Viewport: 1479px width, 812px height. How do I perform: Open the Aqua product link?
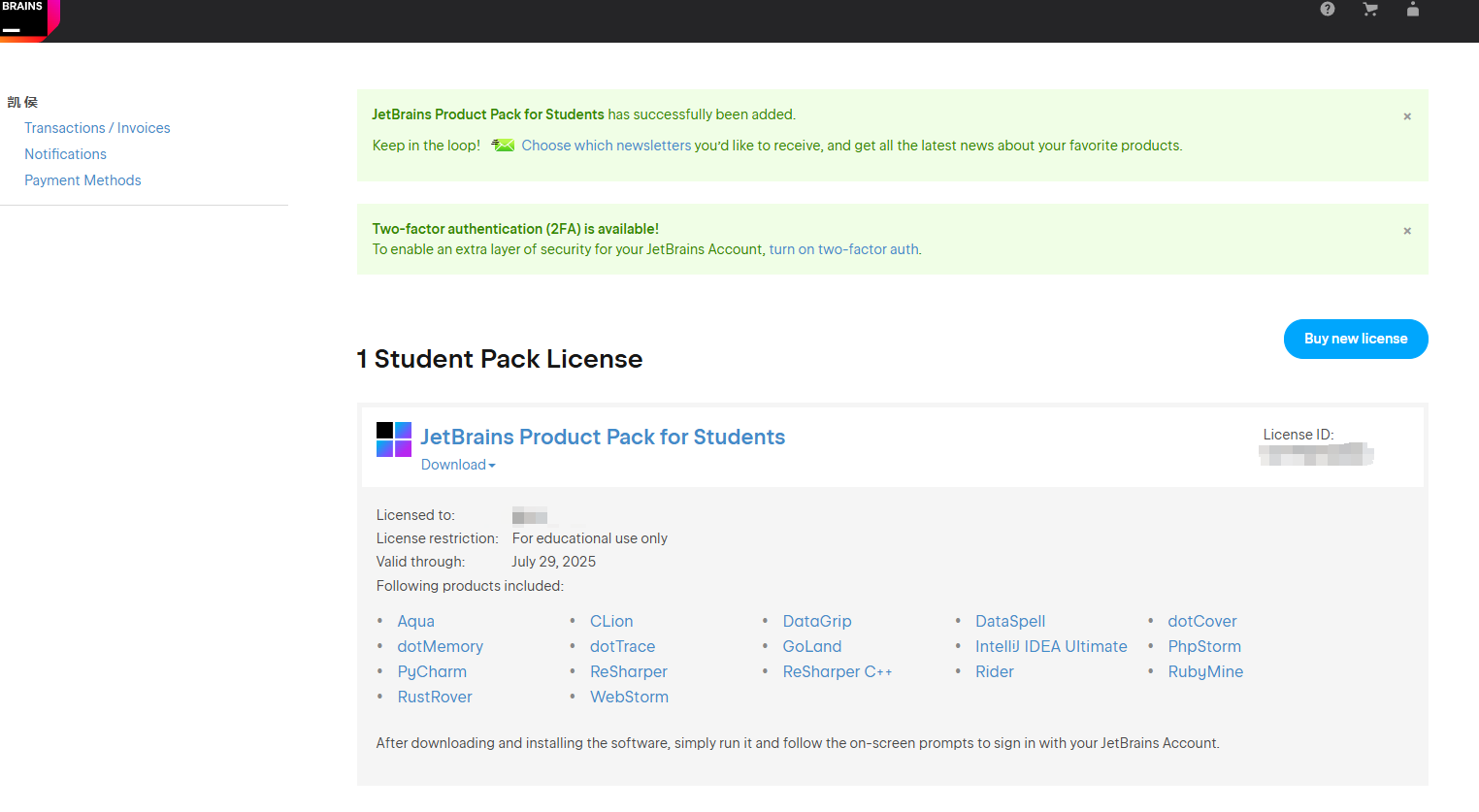point(415,621)
